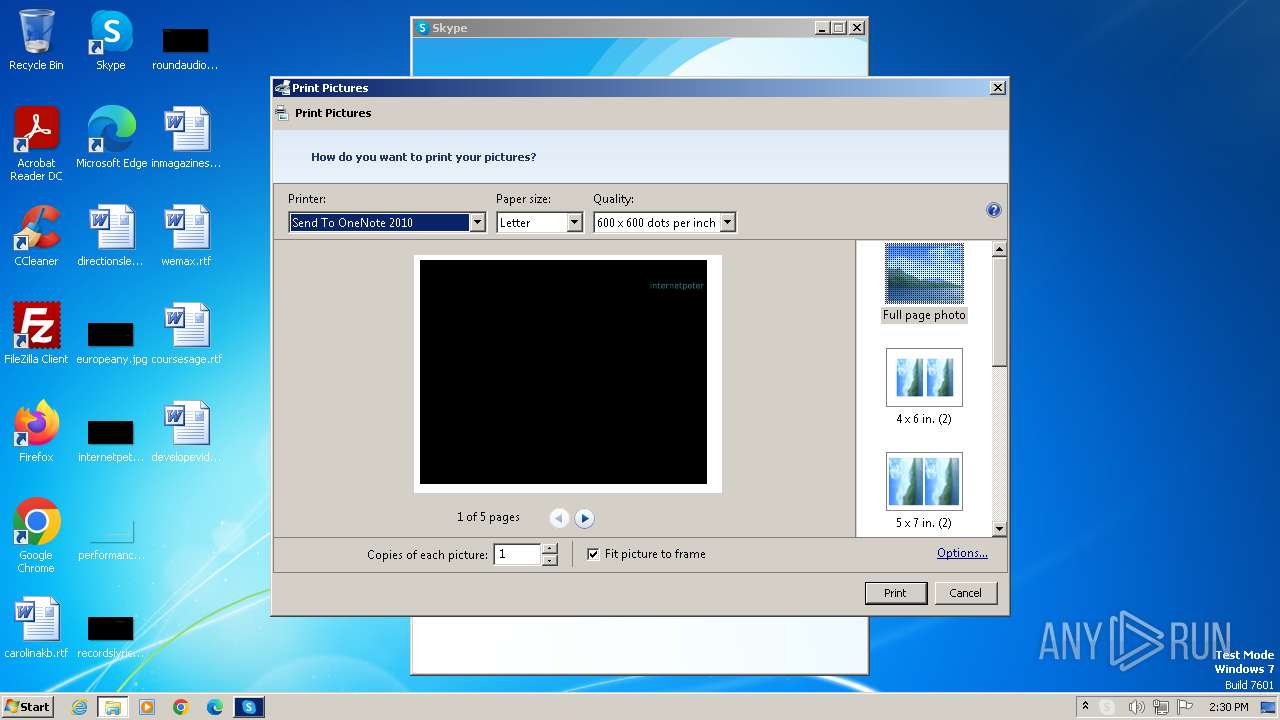Select internetpet image file icon

111,438
